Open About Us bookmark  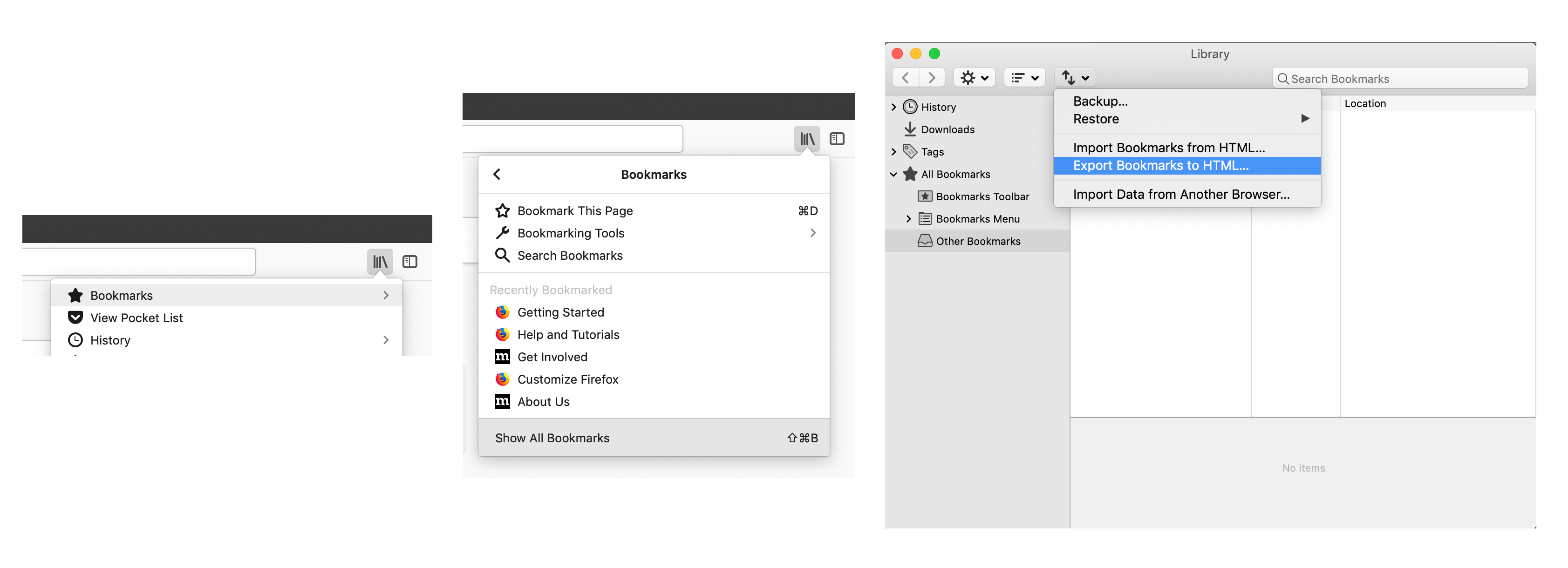654,403
